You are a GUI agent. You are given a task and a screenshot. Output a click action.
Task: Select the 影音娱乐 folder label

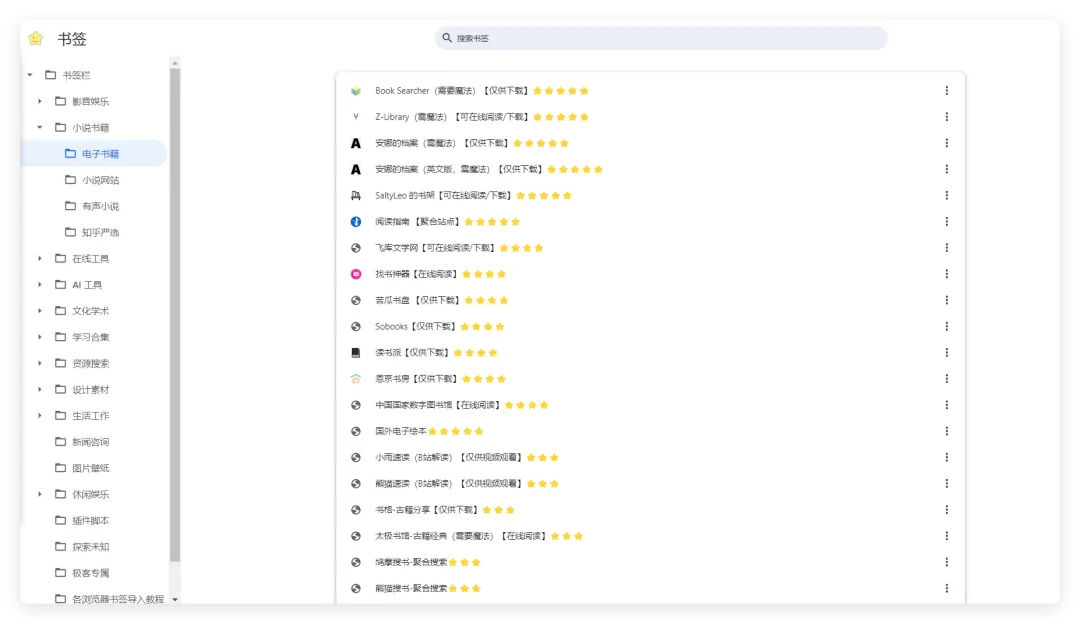pos(90,101)
